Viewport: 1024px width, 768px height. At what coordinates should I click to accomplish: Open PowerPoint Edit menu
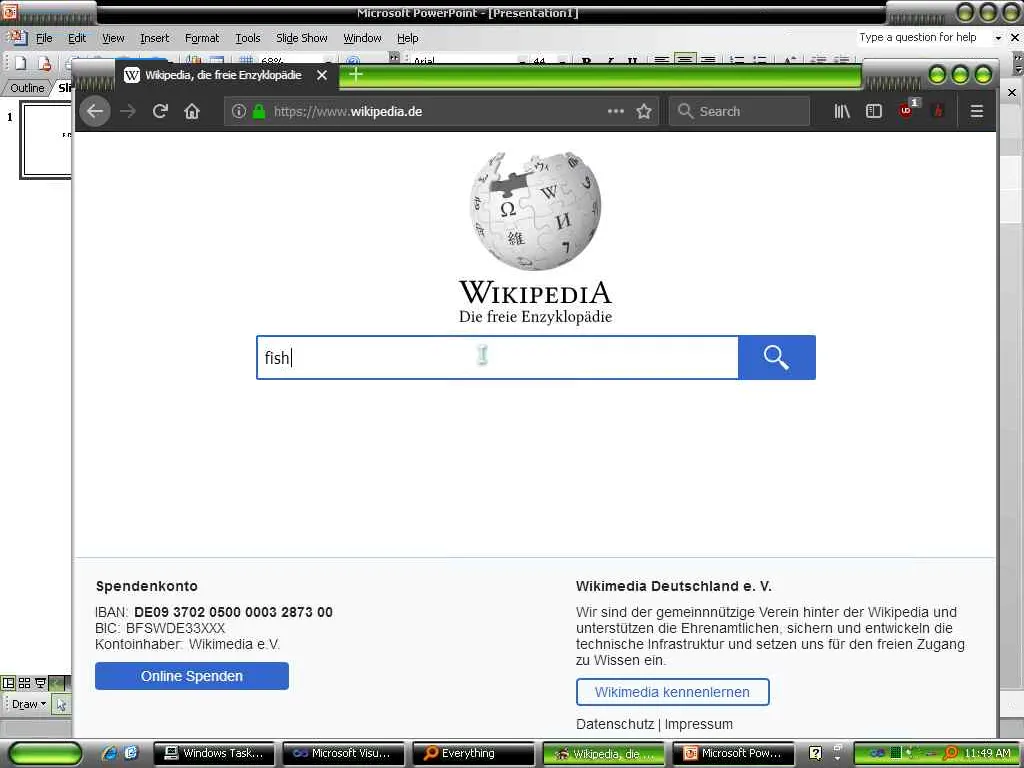[76, 38]
